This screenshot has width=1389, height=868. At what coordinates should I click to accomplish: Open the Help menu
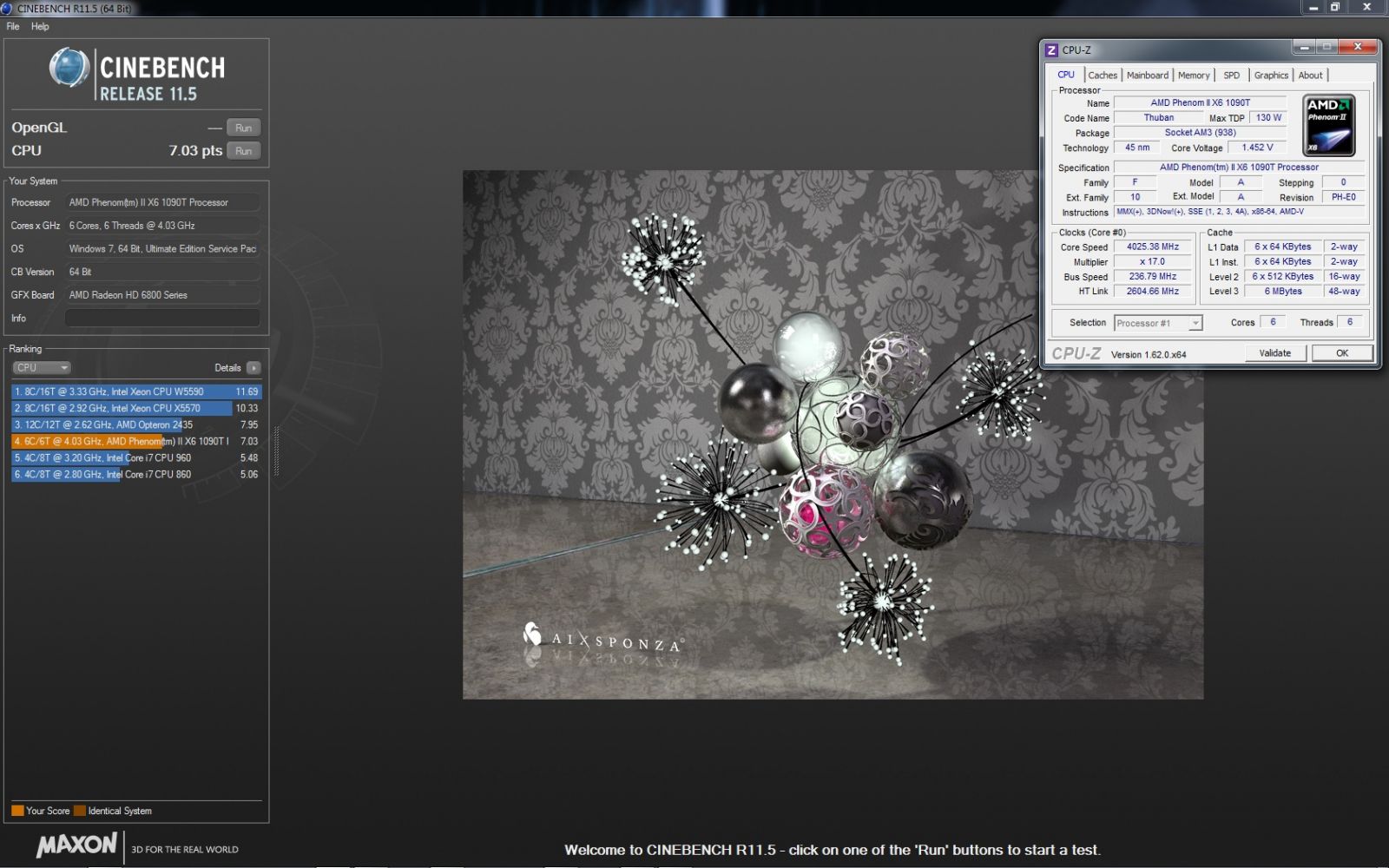40,26
